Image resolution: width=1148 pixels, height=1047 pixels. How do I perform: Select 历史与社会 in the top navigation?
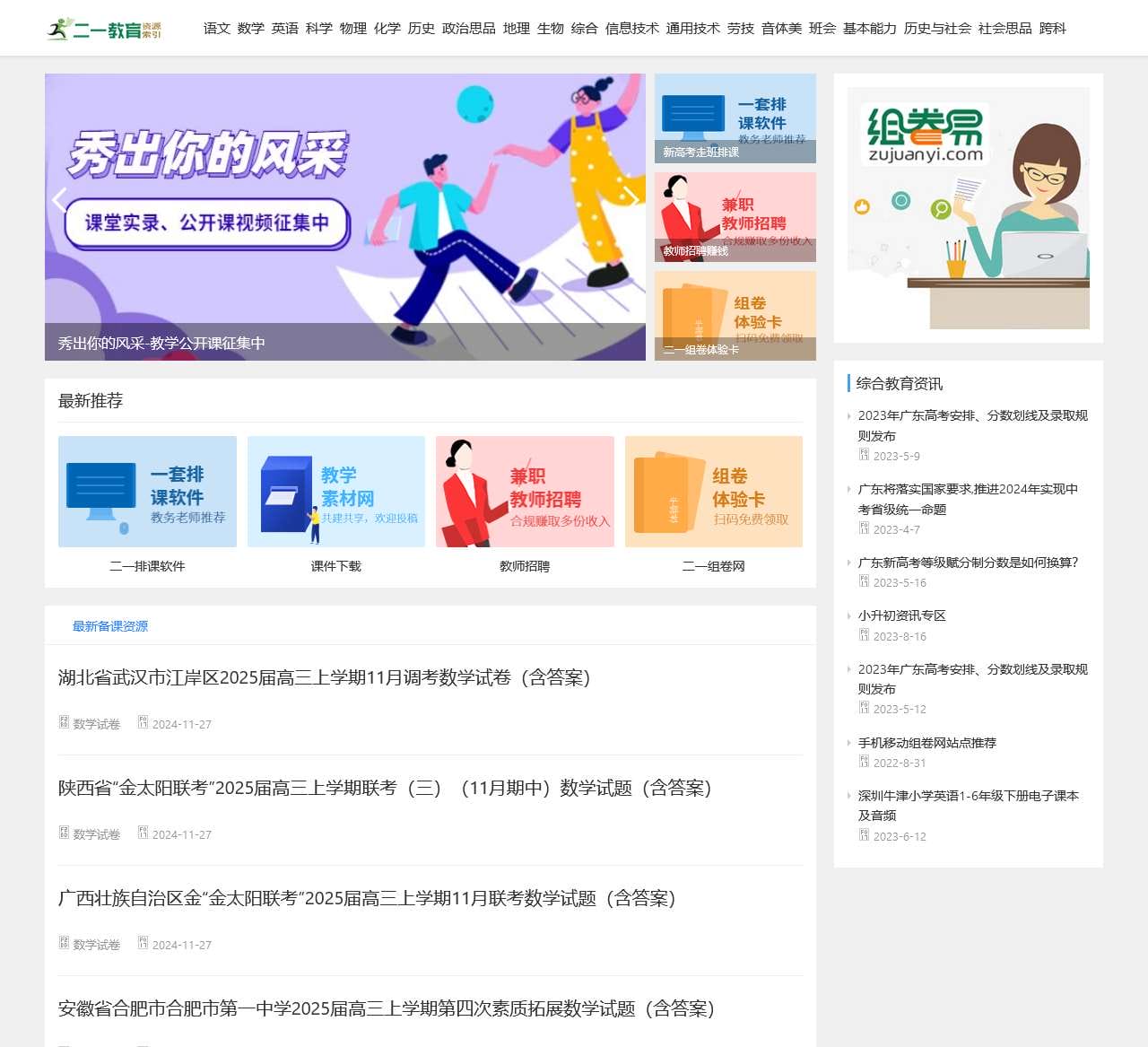point(938,29)
